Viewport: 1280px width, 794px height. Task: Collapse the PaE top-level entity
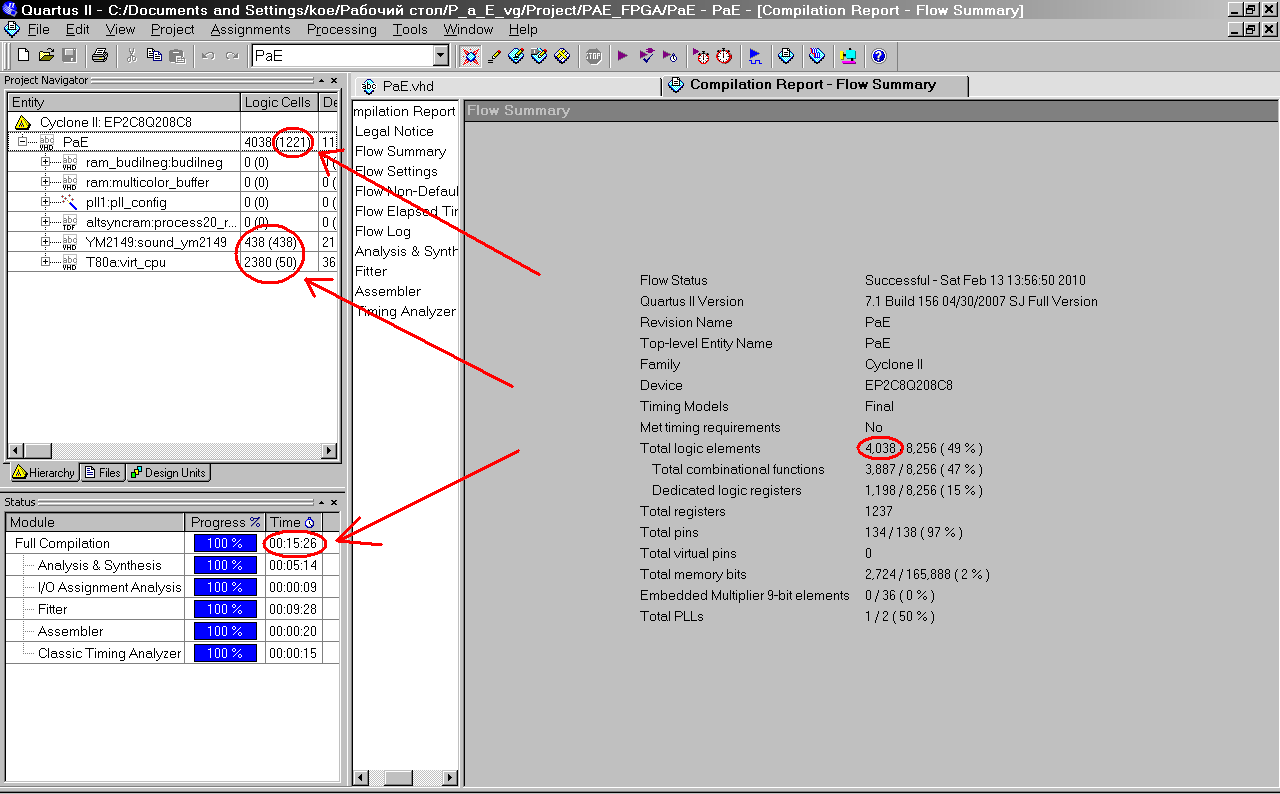click(22, 142)
